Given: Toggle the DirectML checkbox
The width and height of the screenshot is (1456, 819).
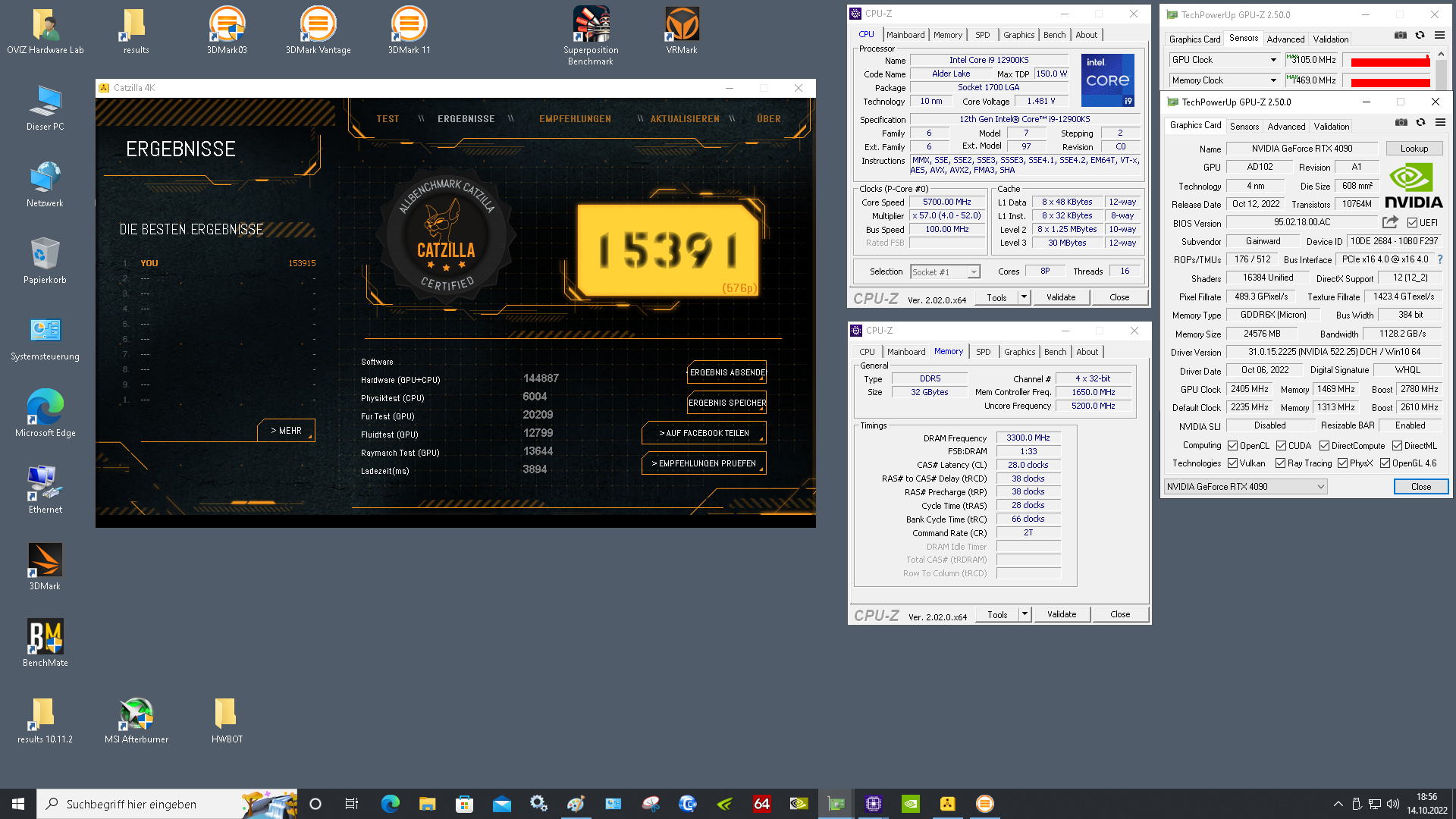Looking at the screenshot, I should click(1397, 446).
